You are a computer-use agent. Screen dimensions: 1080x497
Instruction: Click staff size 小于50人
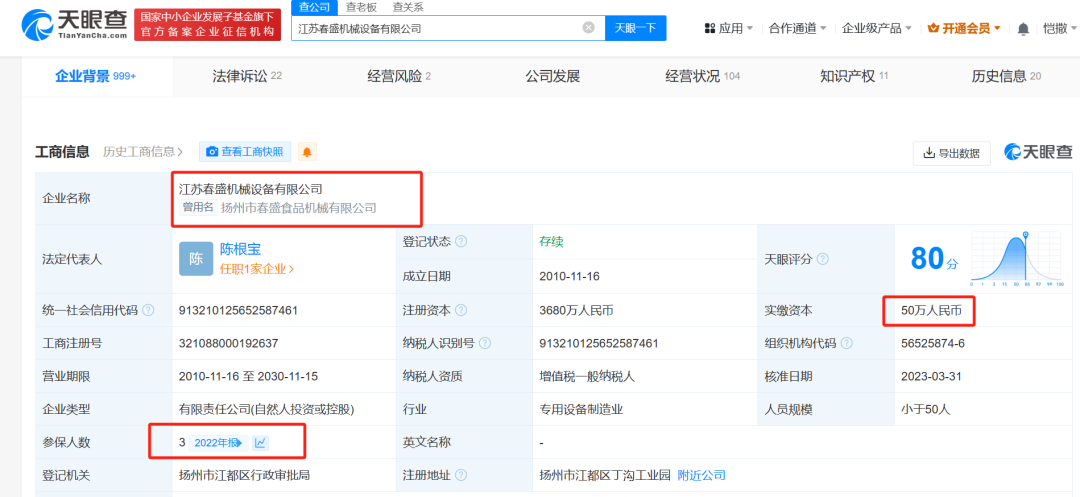926,410
